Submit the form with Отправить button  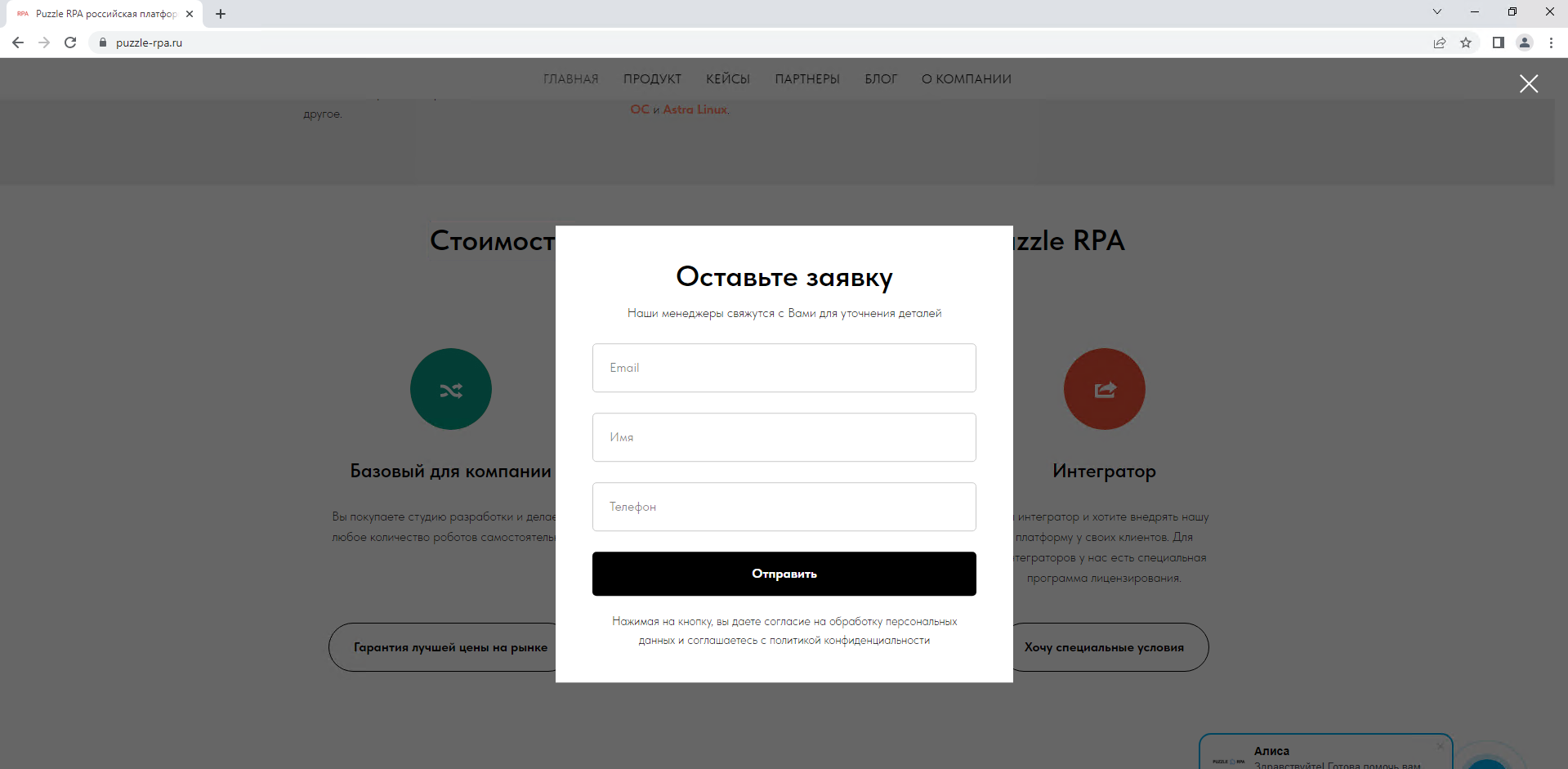[784, 574]
